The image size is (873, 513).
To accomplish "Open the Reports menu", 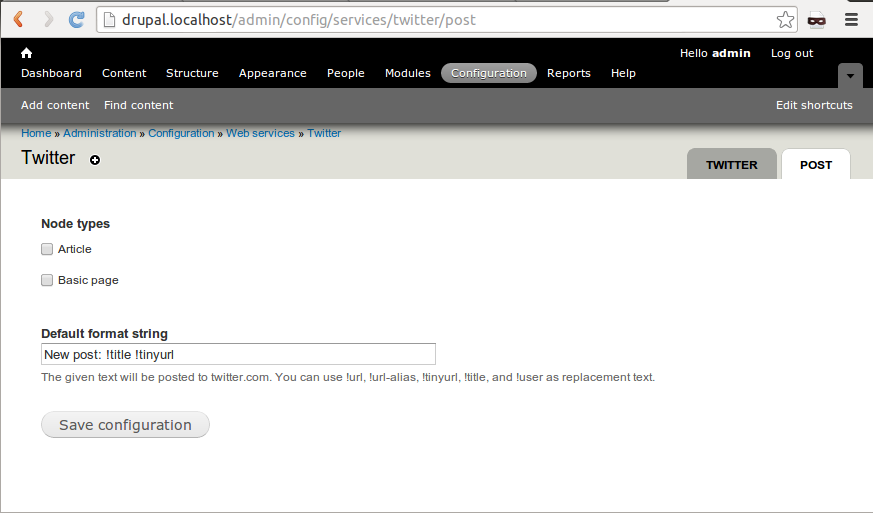I will tap(568, 73).
